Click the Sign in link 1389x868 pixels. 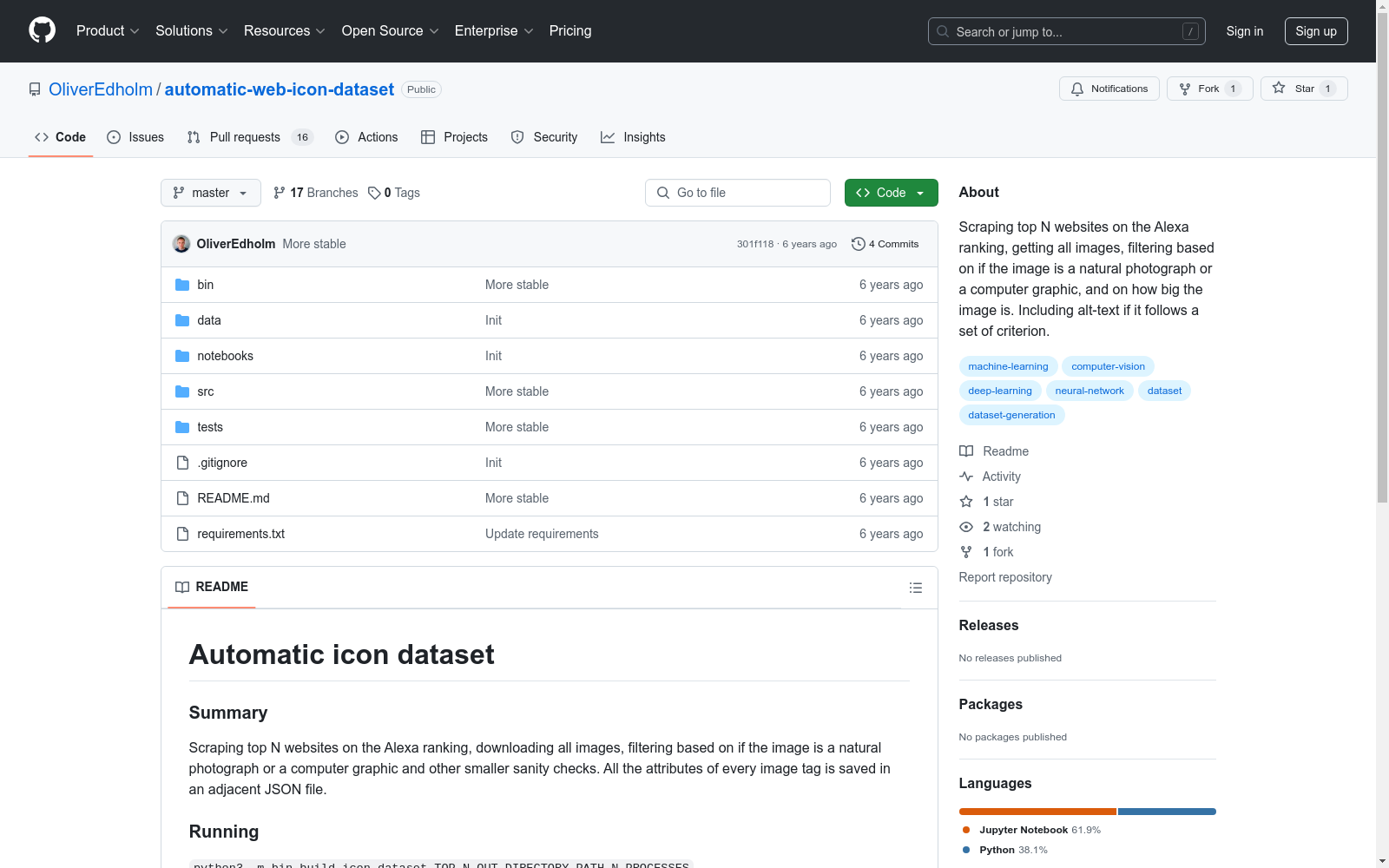pos(1245,31)
